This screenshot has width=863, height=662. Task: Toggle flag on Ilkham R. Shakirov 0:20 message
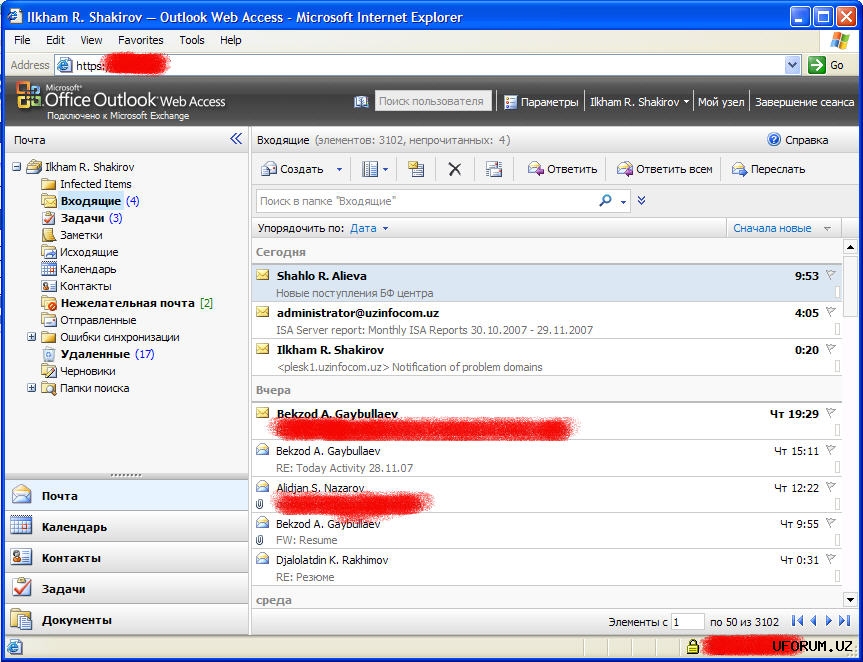tap(831, 348)
